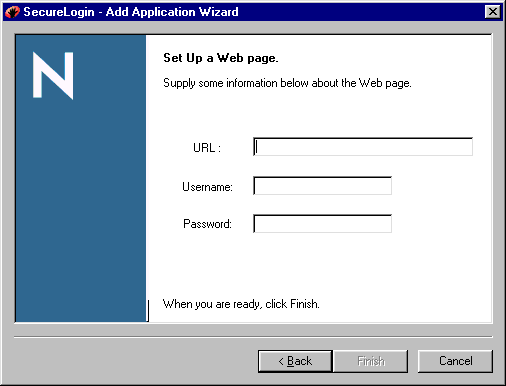Cancel the Add Application Wizard
The width and height of the screenshot is (506, 386).
click(455, 361)
